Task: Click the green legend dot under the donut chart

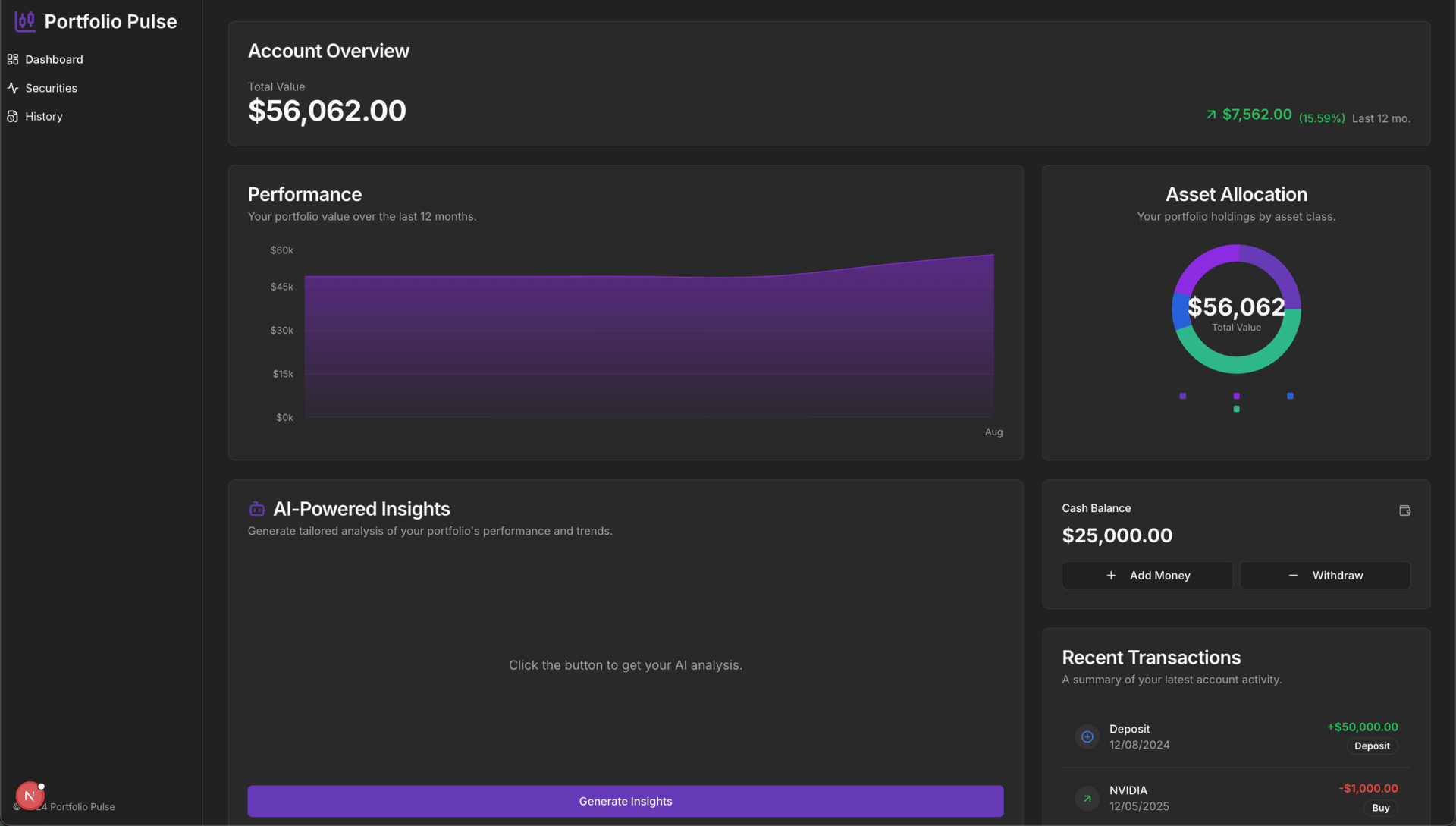Action: tap(1236, 409)
